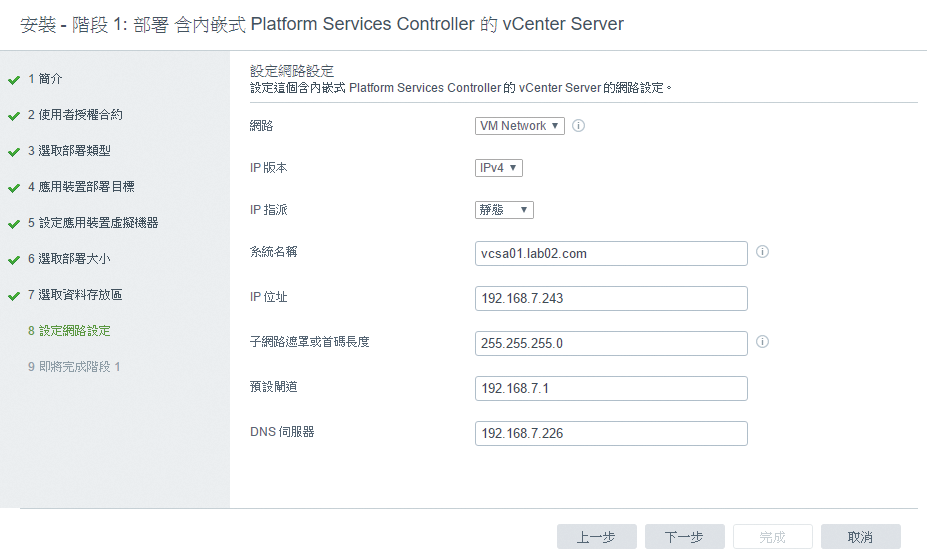Click the DNS server field 192.168.7.226

pos(611,433)
